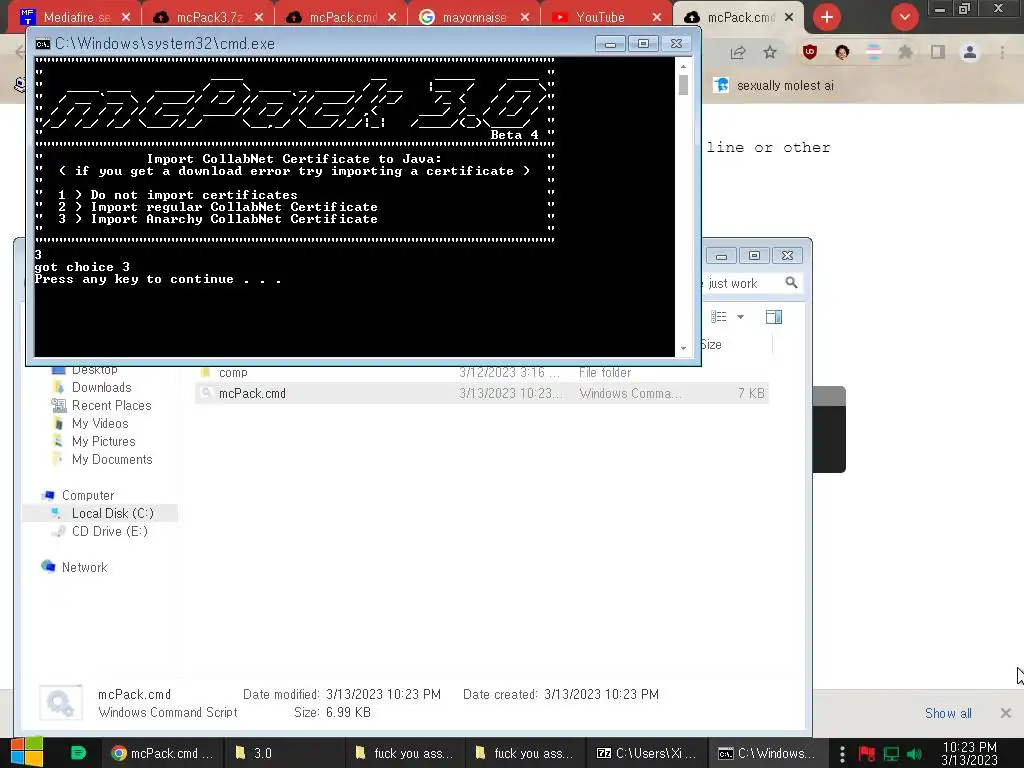The image size is (1024, 768).
Task: Open My Videos in Explorer sidebar
Action: (x=100, y=423)
